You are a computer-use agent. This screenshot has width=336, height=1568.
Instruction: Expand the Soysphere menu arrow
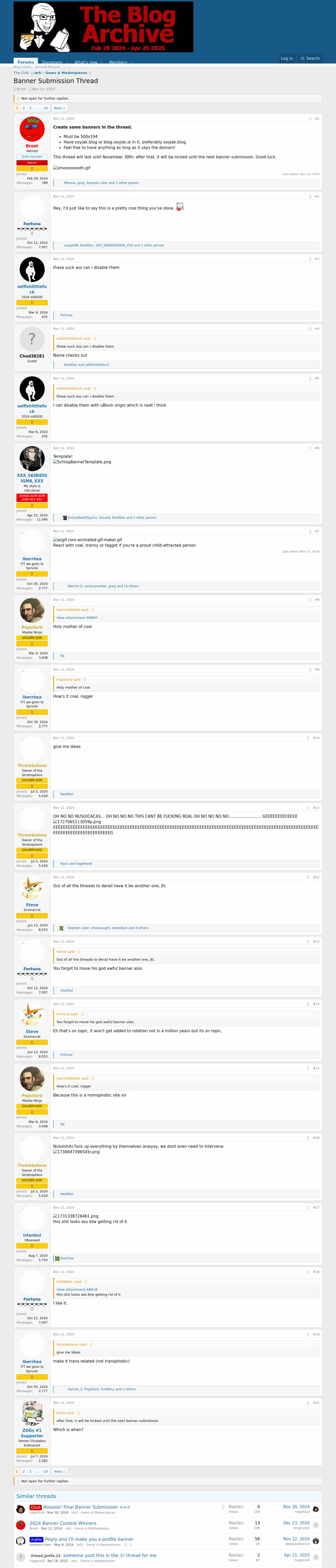[x=67, y=62]
